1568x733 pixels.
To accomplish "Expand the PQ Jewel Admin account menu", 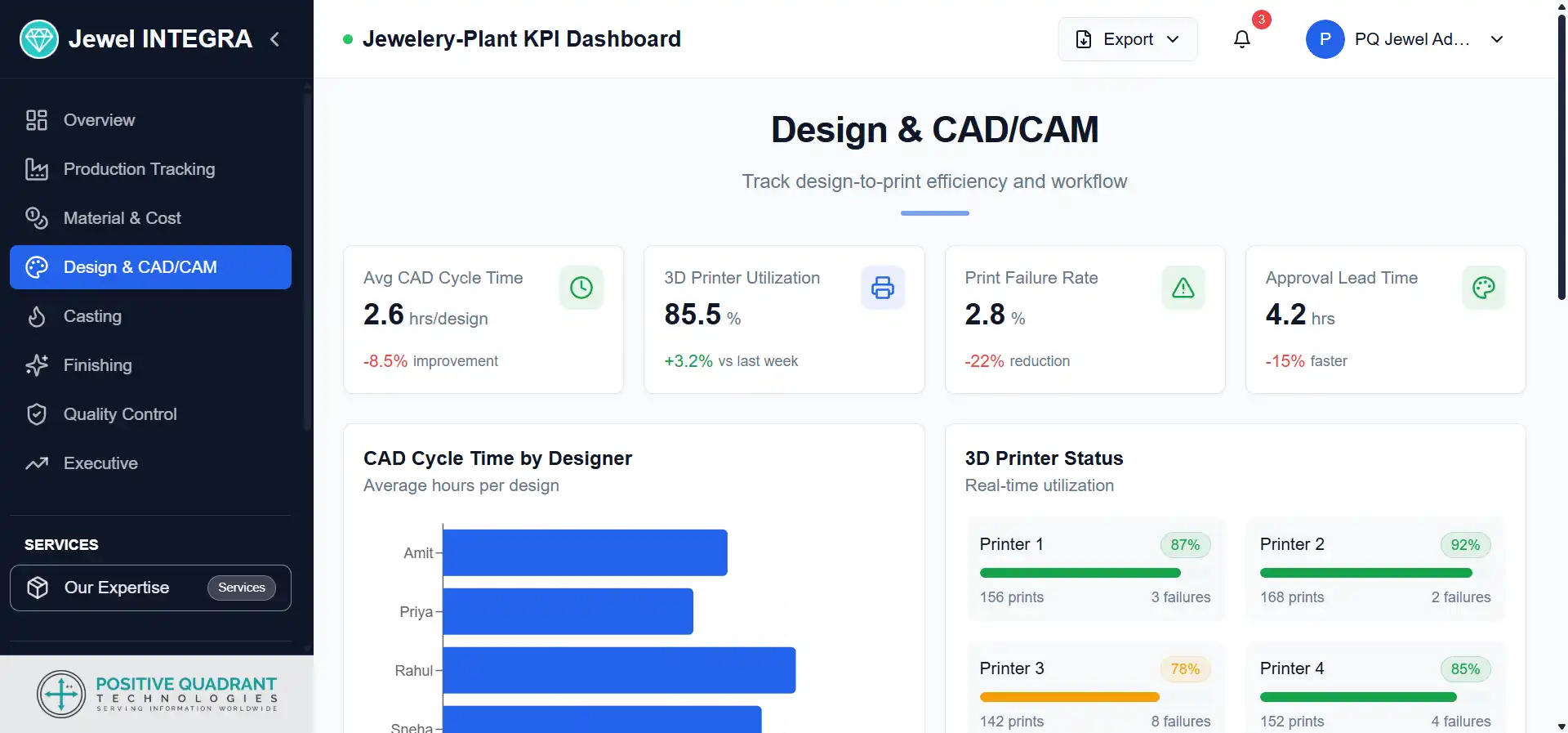I will (x=1497, y=39).
